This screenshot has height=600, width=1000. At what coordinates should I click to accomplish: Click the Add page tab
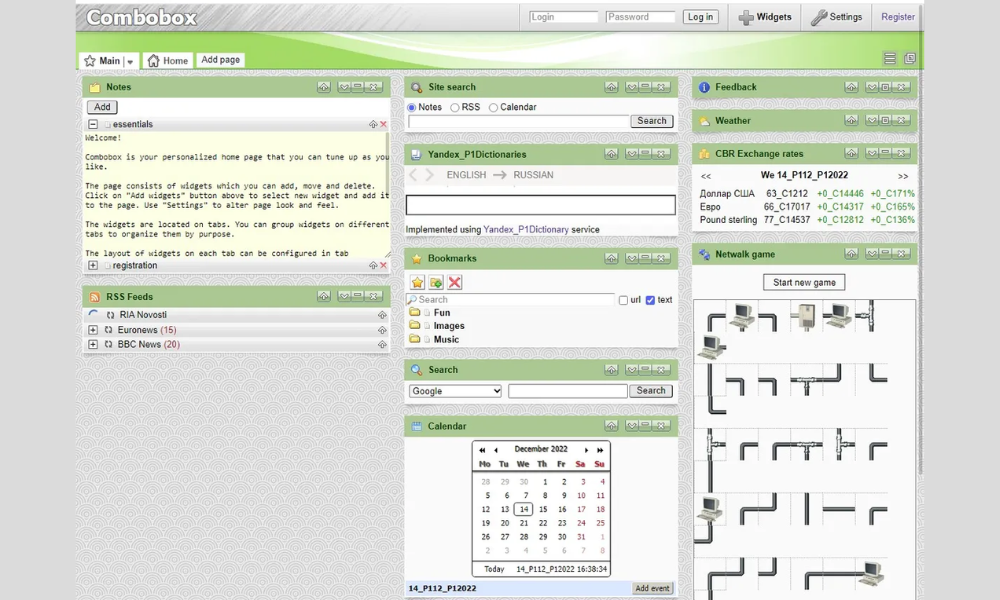[x=220, y=60]
